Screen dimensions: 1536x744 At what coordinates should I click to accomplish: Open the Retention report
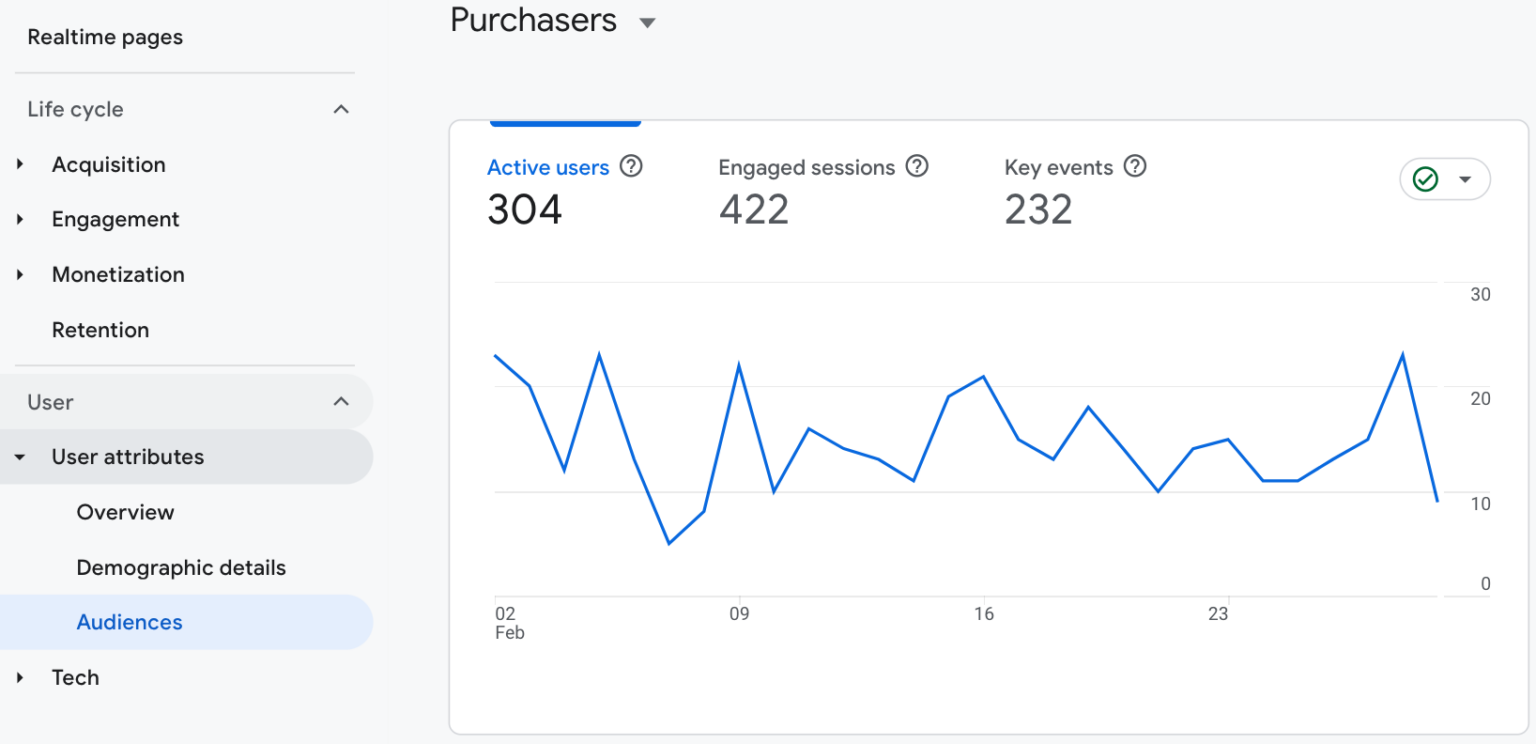(x=100, y=330)
